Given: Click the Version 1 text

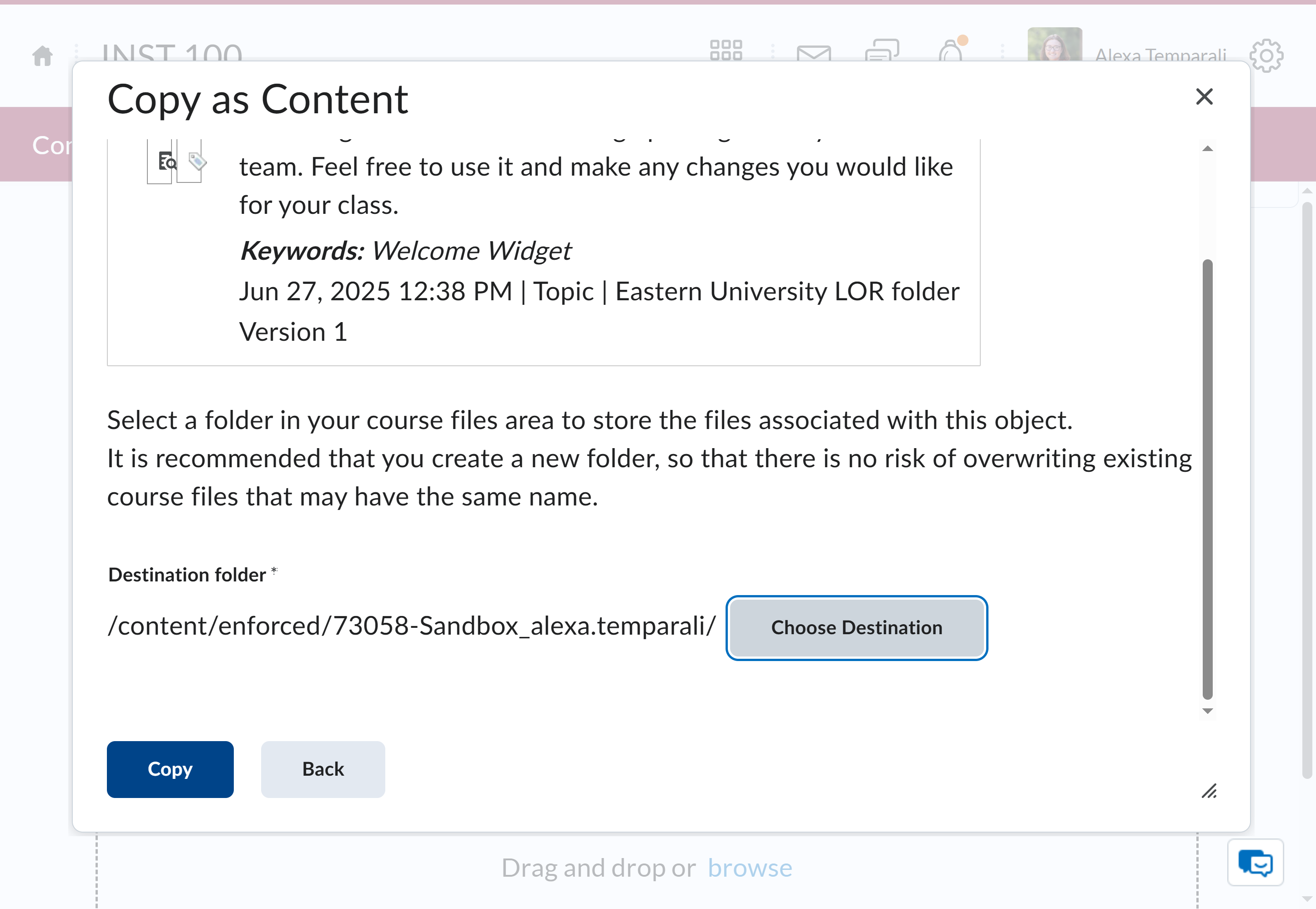Looking at the screenshot, I should click(x=292, y=332).
